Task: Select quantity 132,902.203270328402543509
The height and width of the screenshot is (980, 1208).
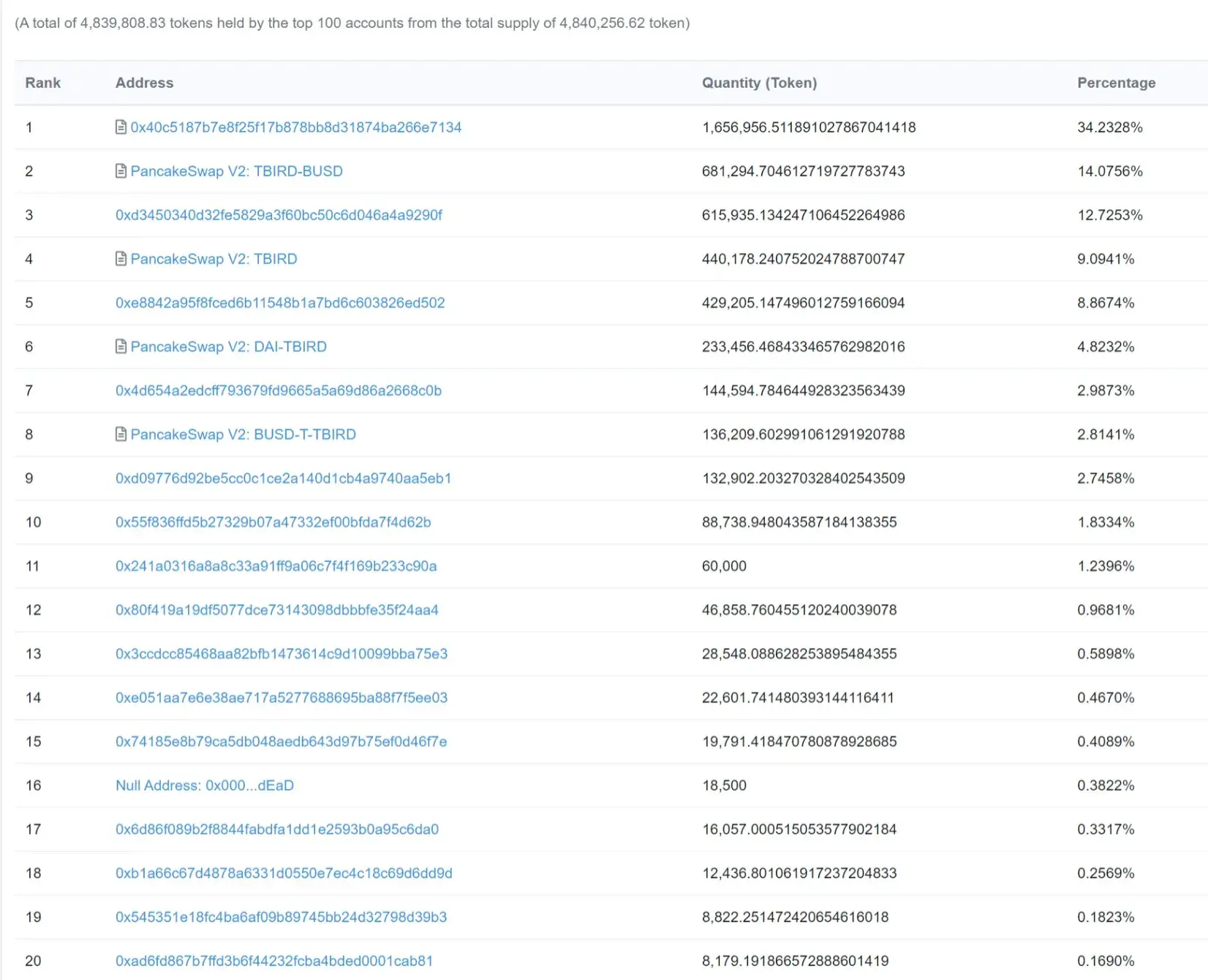Action: (x=804, y=478)
